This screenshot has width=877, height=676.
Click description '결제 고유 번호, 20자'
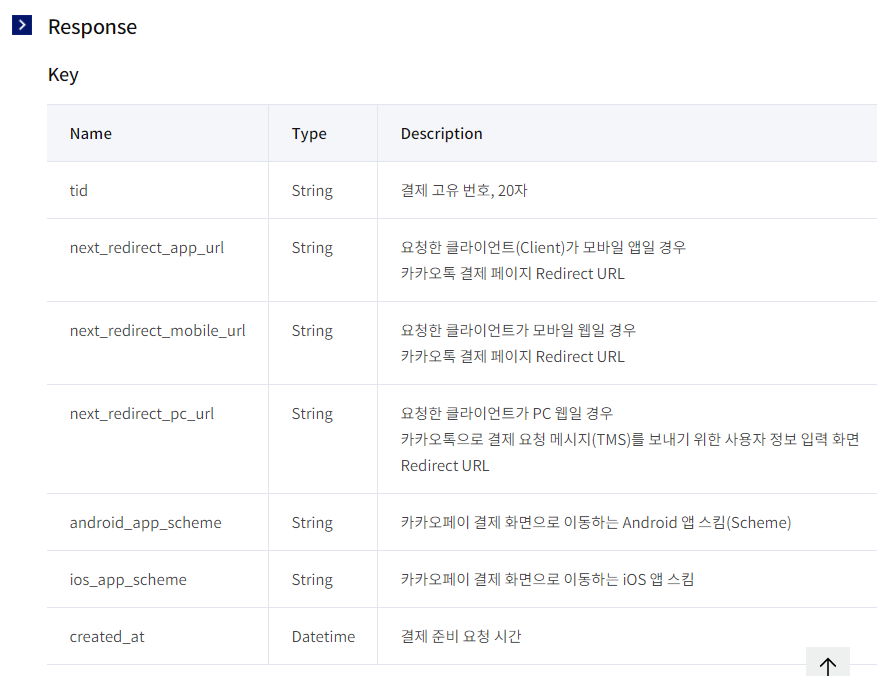pyautogui.click(x=464, y=191)
